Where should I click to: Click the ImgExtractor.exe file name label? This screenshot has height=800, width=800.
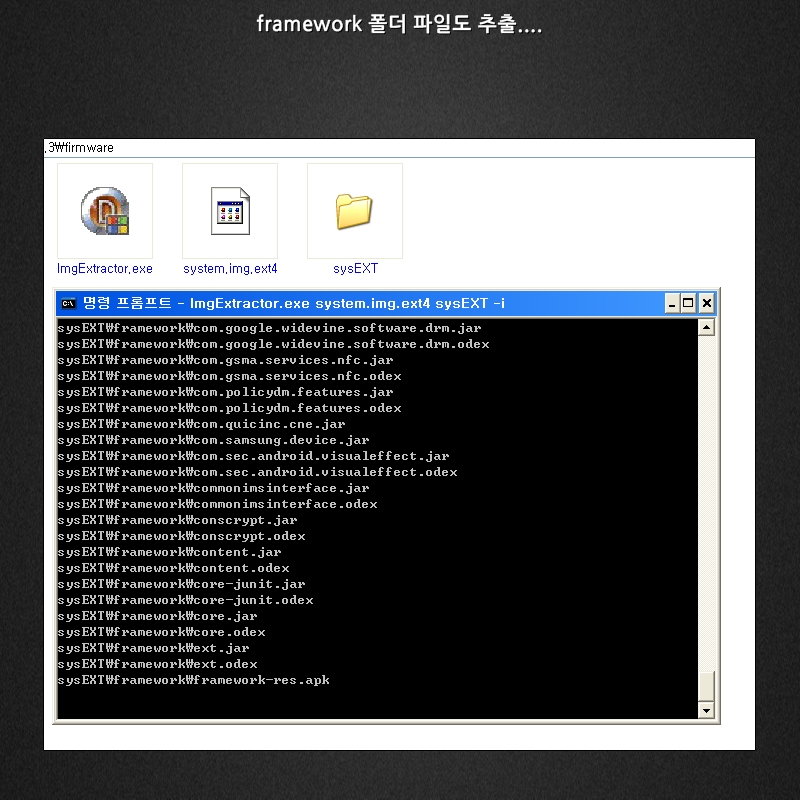tap(105, 268)
